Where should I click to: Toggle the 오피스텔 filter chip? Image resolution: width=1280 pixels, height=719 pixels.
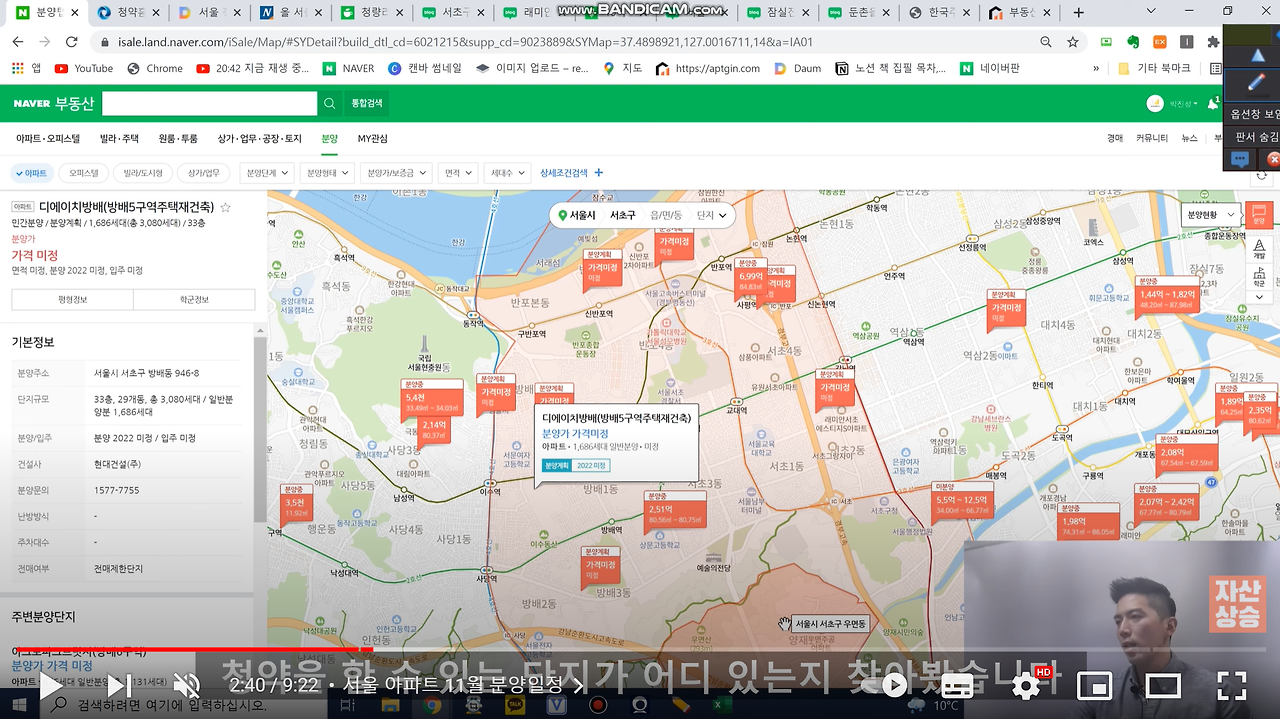(84, 173)
